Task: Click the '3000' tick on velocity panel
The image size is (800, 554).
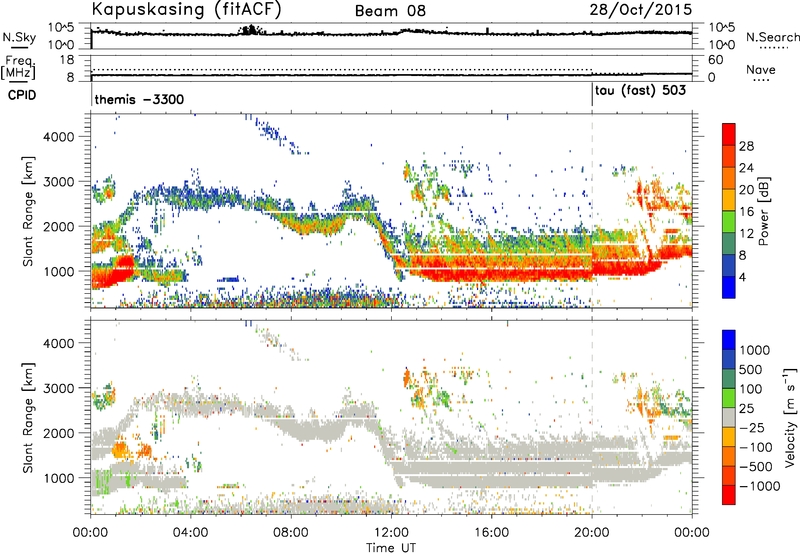Action: pos(58,388)
